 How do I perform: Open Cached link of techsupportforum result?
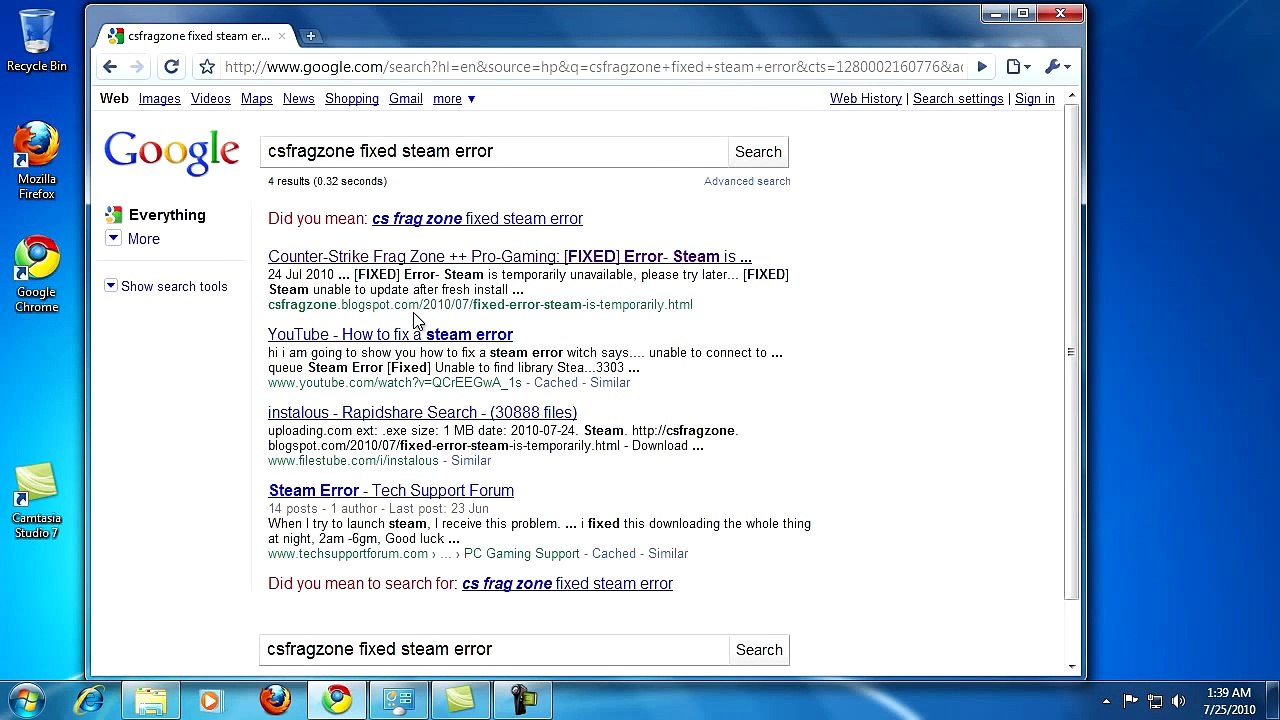(613, 554)
